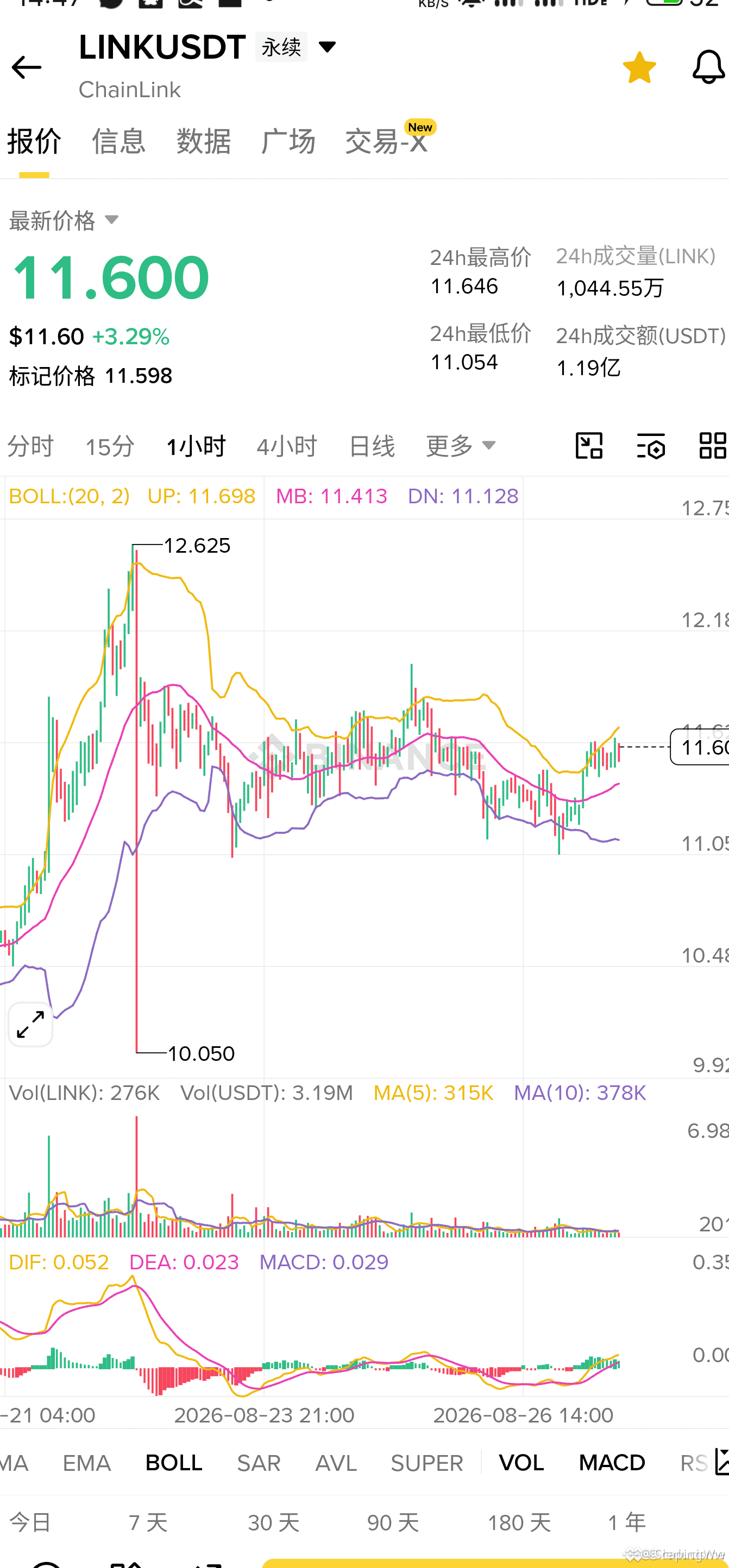Tap the 24h成交额 1.19亿 value
Viewport: 729px width, 1568px height.
(x=588, y=368)
